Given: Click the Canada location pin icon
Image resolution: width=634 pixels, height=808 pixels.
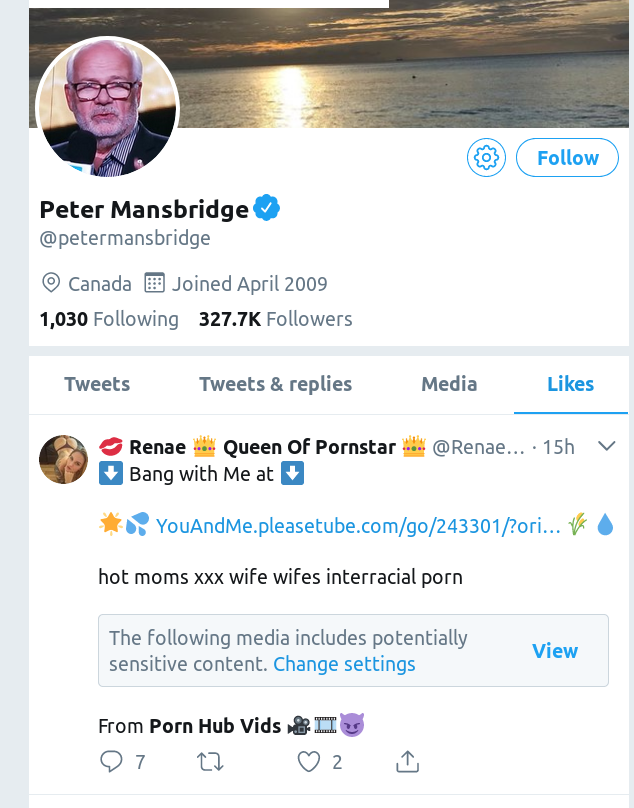Looking at the screenshot, I should tap(51, 283).
